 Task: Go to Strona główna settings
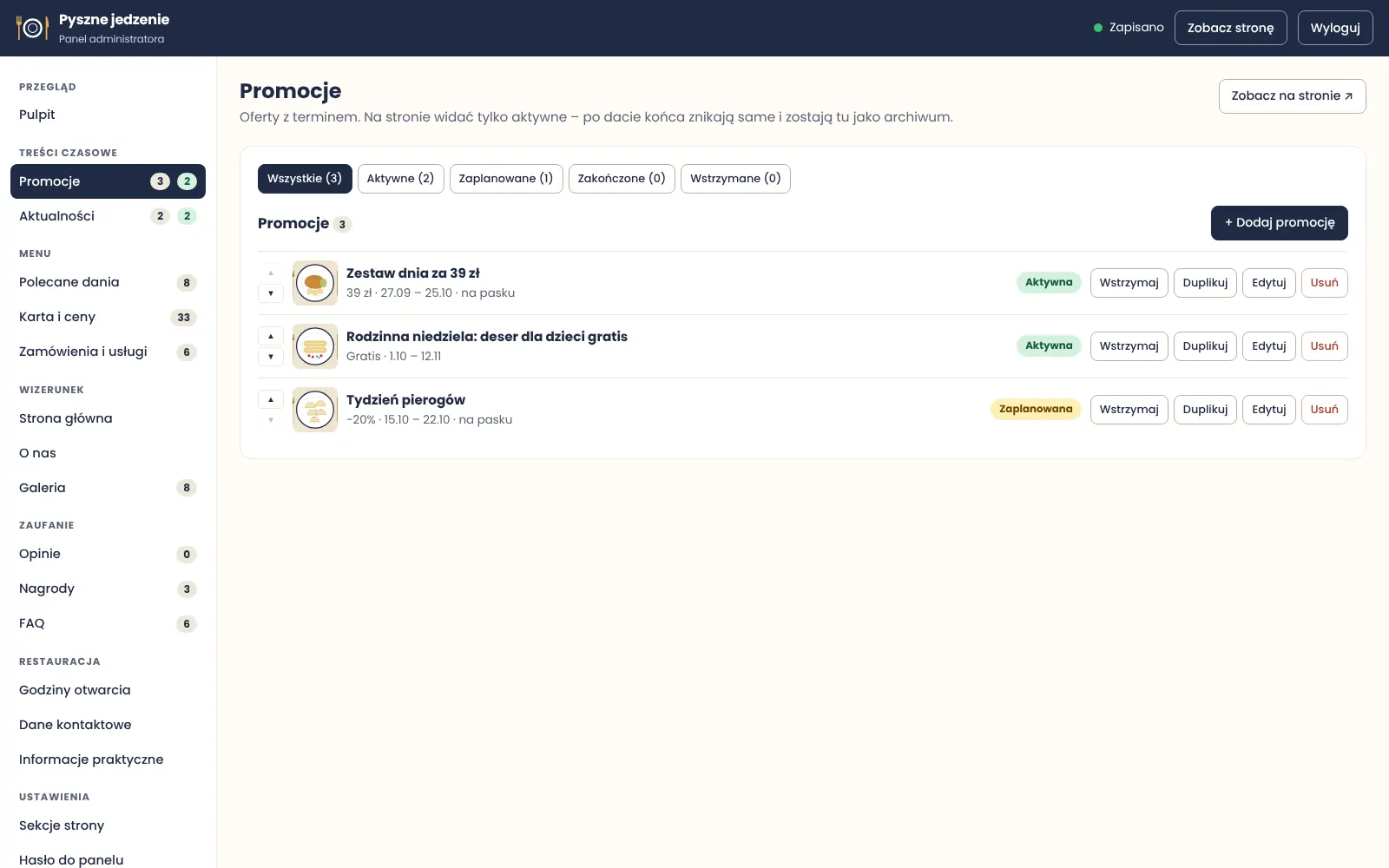click(x=108, y=418)
